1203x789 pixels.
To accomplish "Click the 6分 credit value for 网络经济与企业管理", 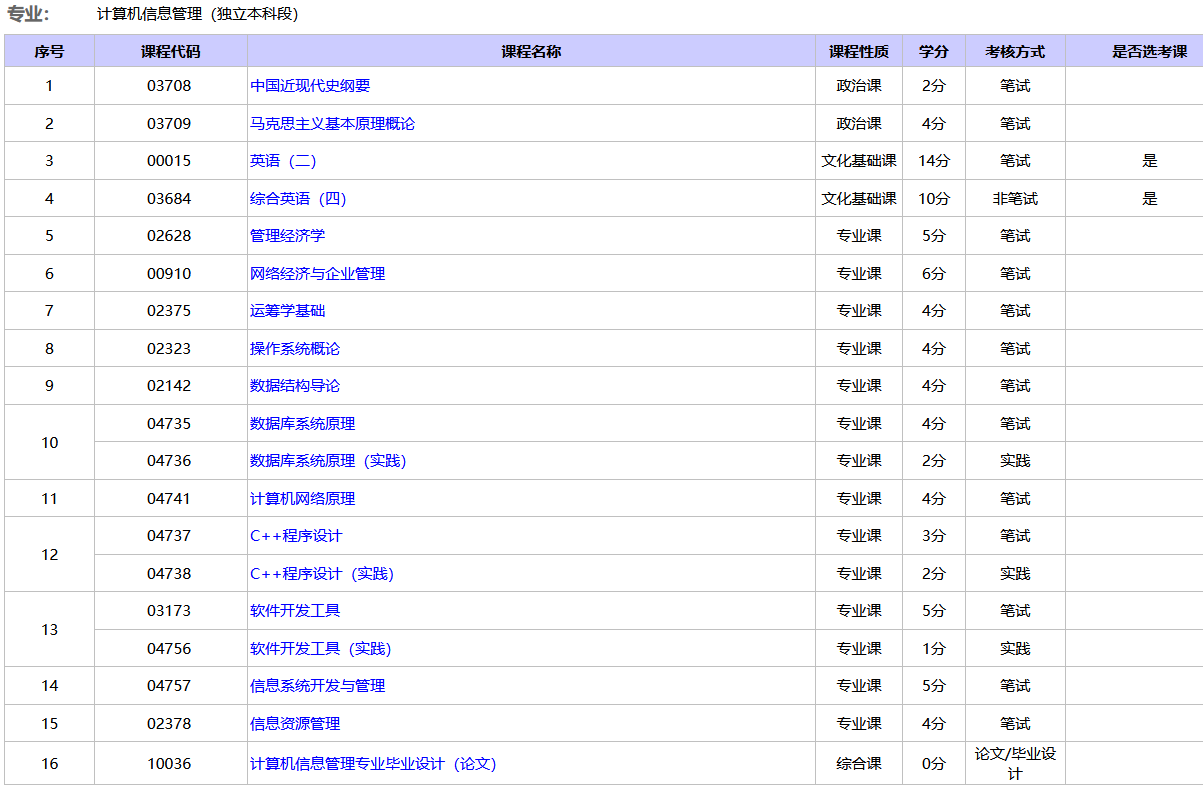I will (934, 274).
